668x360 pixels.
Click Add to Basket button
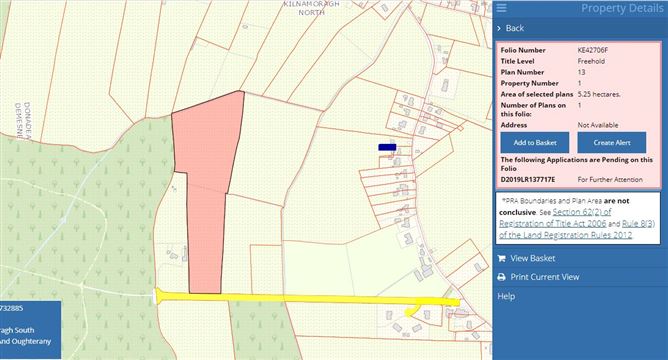point(535,143)
